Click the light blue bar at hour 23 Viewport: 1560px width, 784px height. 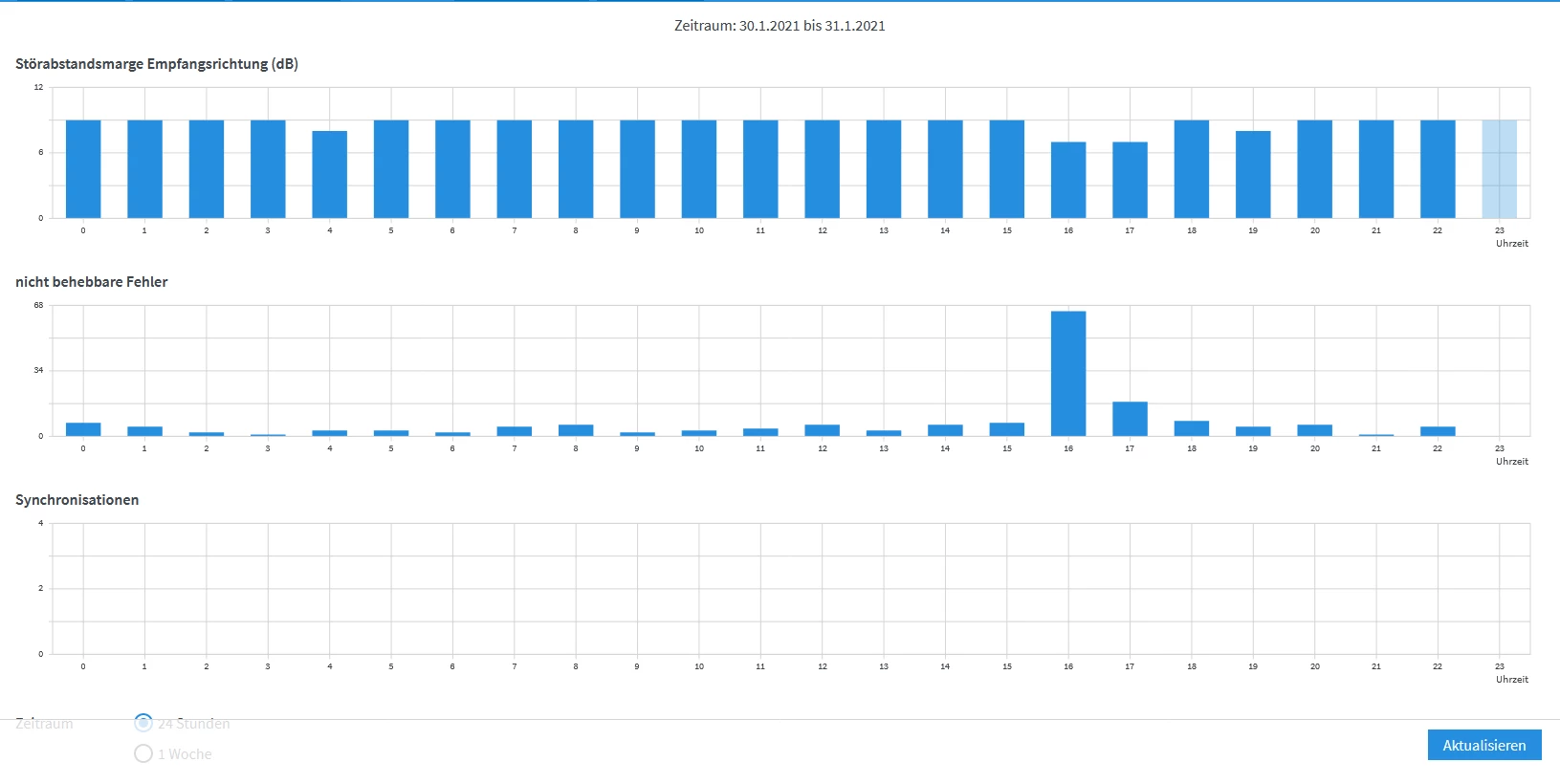(x=1500, y=169)
